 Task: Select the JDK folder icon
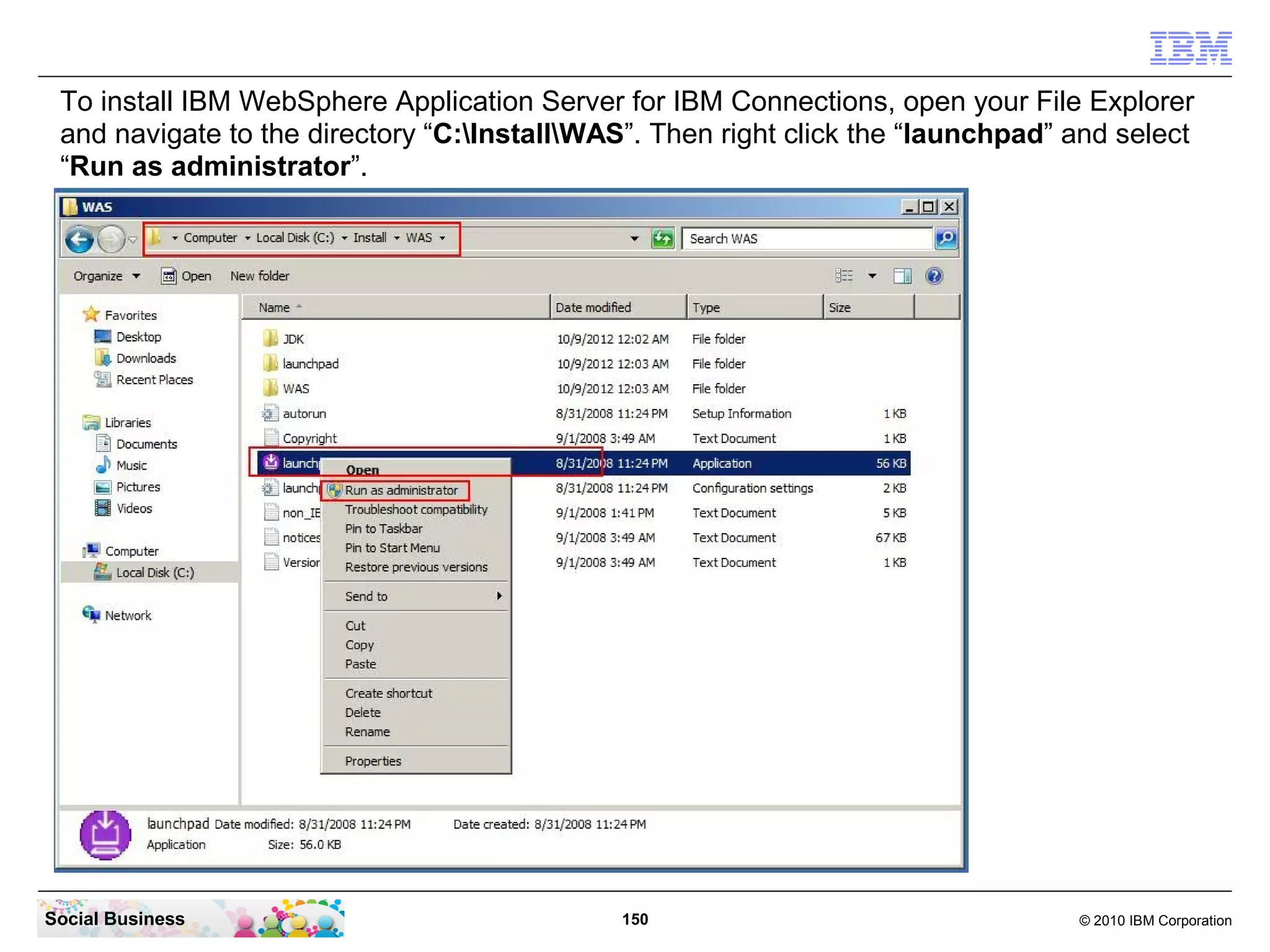click(270, 338)
